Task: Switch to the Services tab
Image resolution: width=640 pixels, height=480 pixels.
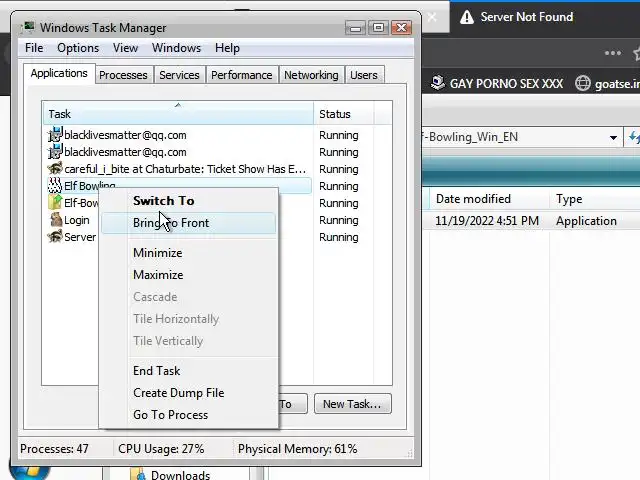Action: point(179,75)
